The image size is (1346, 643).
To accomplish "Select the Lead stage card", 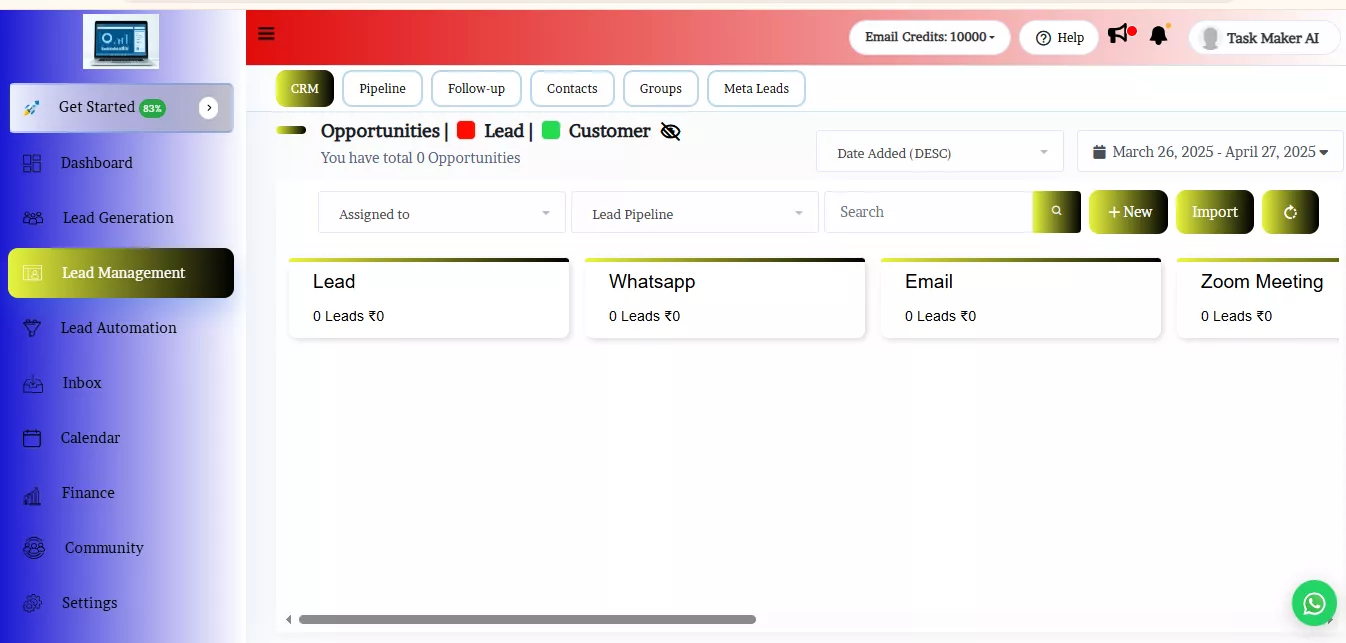I will (429, 298).
